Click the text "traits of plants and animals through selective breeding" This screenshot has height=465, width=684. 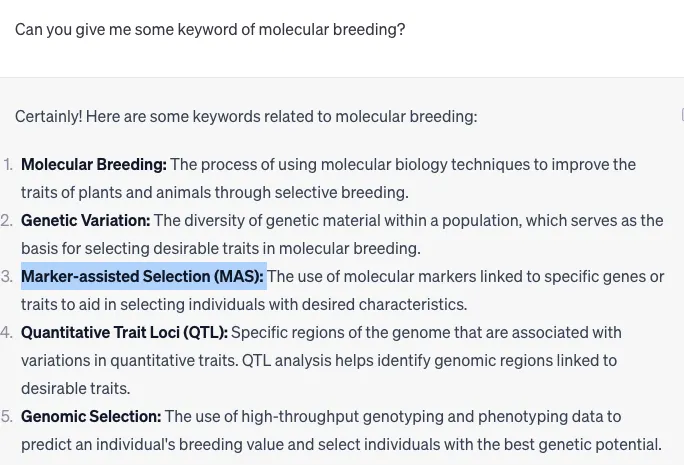coord(213,192)
